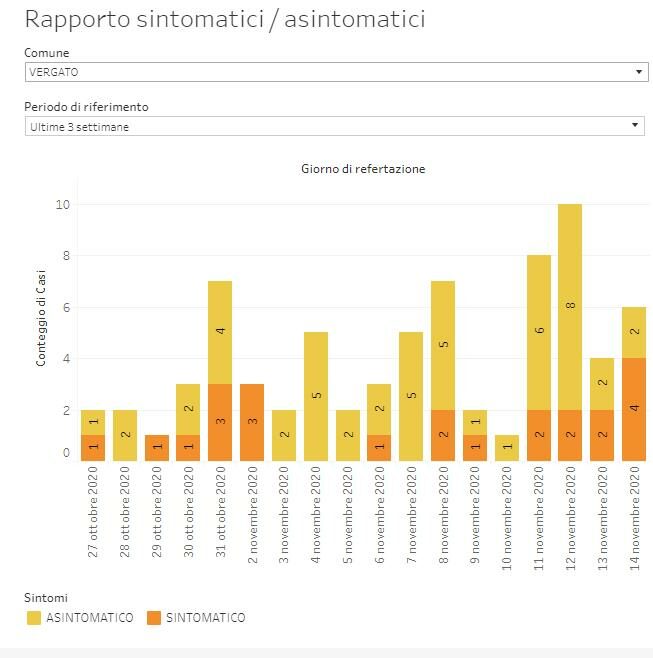Viewport: 653px width, 658px height.
Task: Click the 29 ottobre symptomatic bar
Action: click(x=157, y=447)
